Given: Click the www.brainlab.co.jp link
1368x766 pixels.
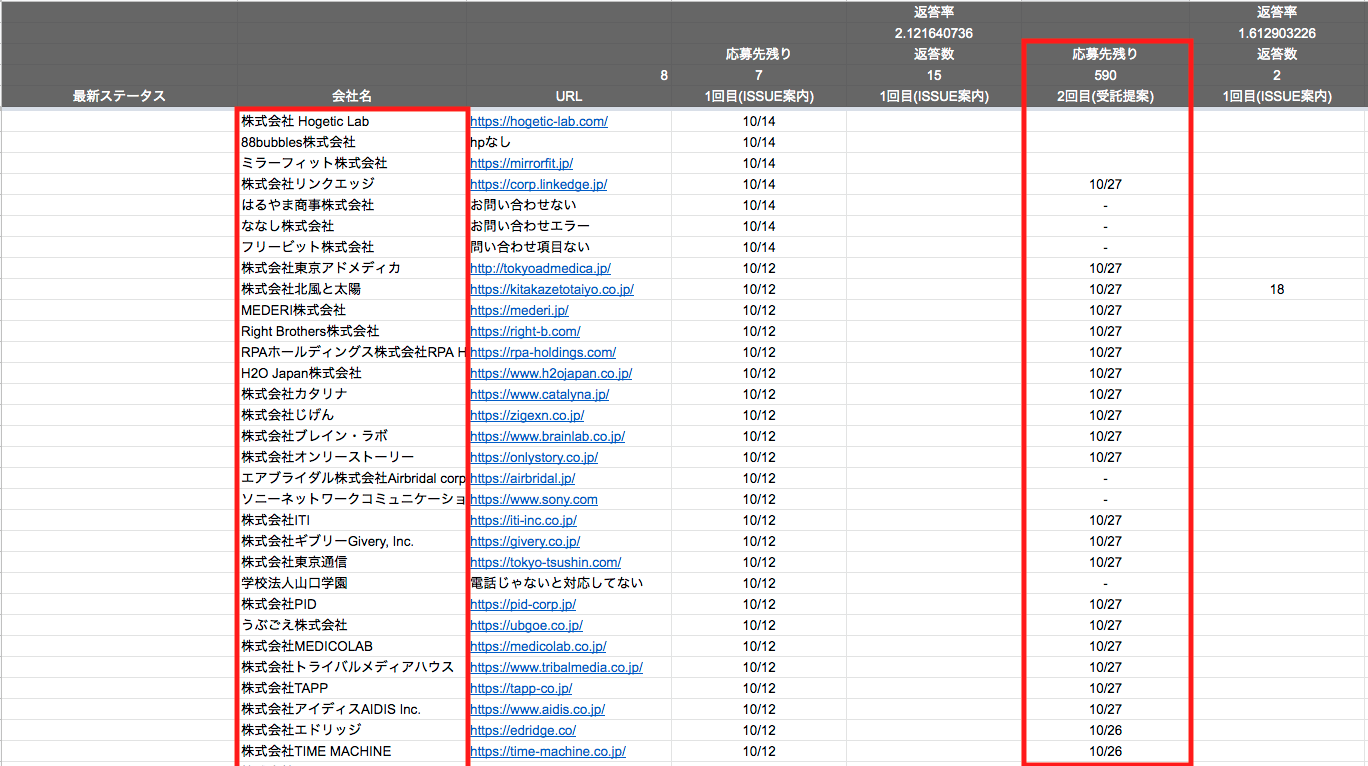Looking at the screenshot, I should pyautogui.click(x=547, y=436).
